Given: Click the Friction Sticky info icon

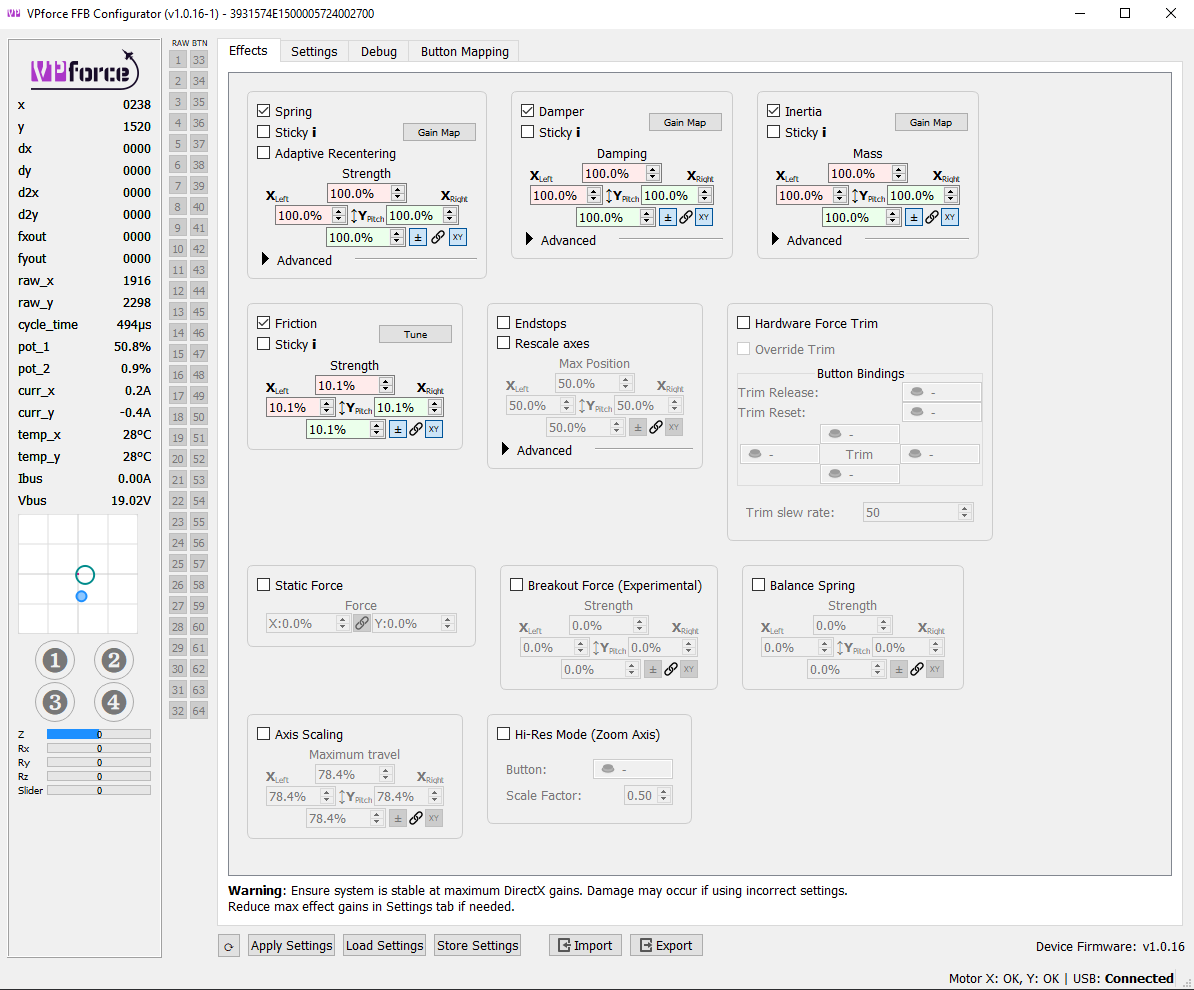Looking at the screenshot, I should [314, 344].
